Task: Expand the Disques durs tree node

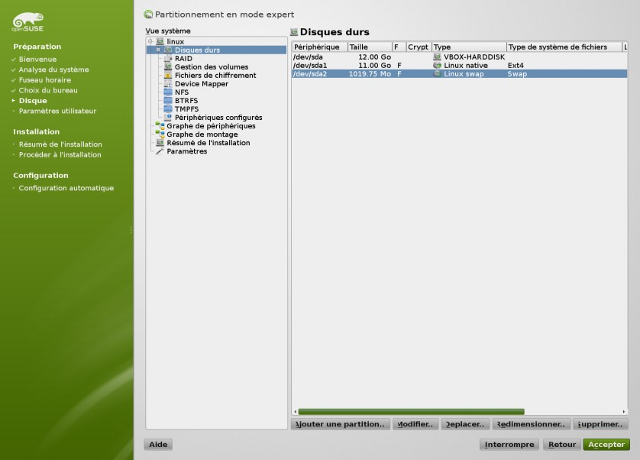Action: point(158,50)
